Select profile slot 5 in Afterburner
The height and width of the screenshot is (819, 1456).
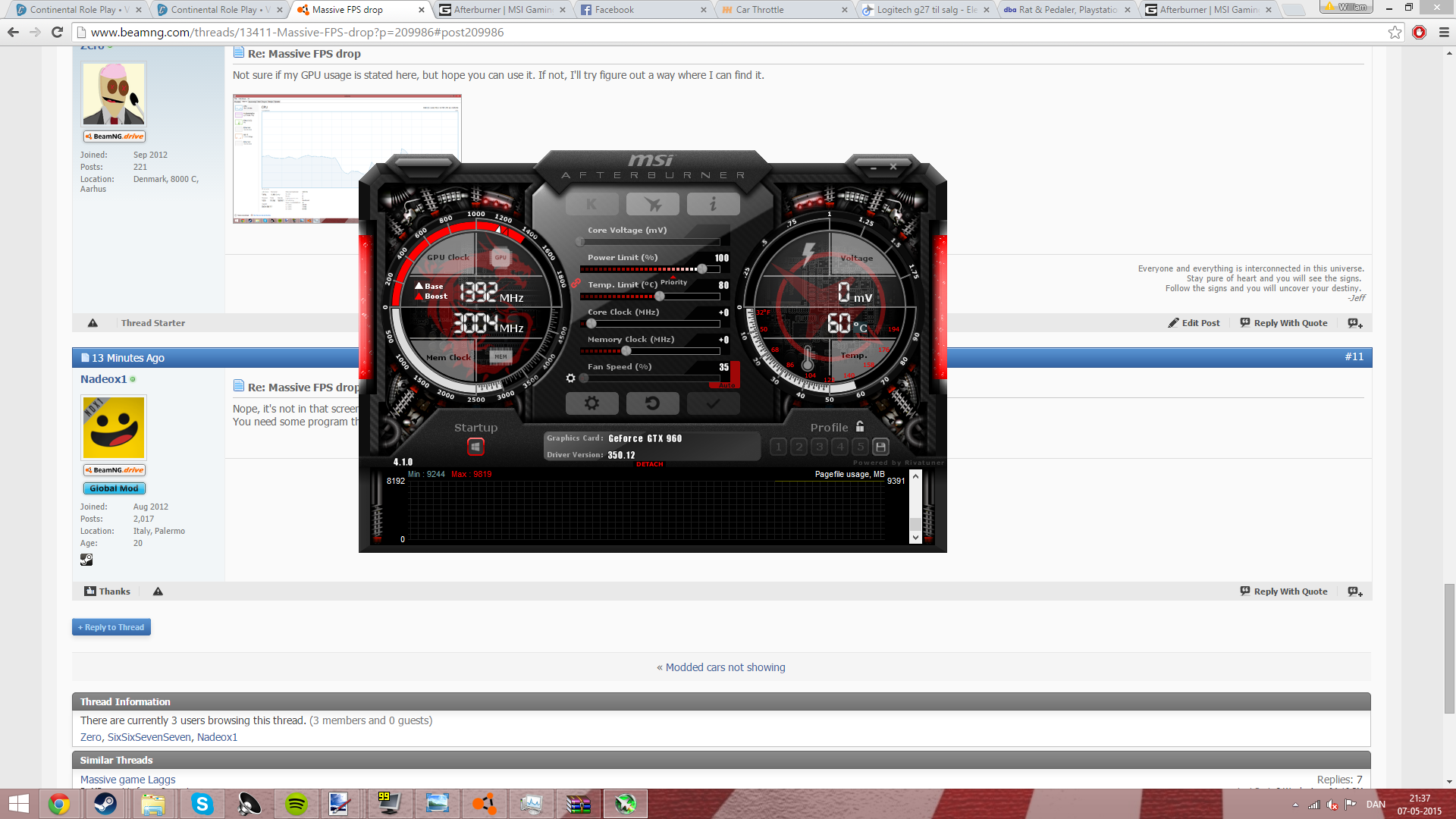860,447
